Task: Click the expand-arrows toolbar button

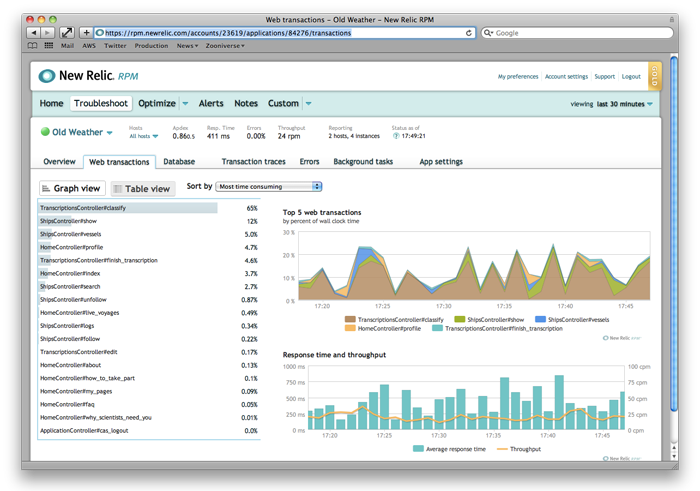Action: click(x=67, y=33)
